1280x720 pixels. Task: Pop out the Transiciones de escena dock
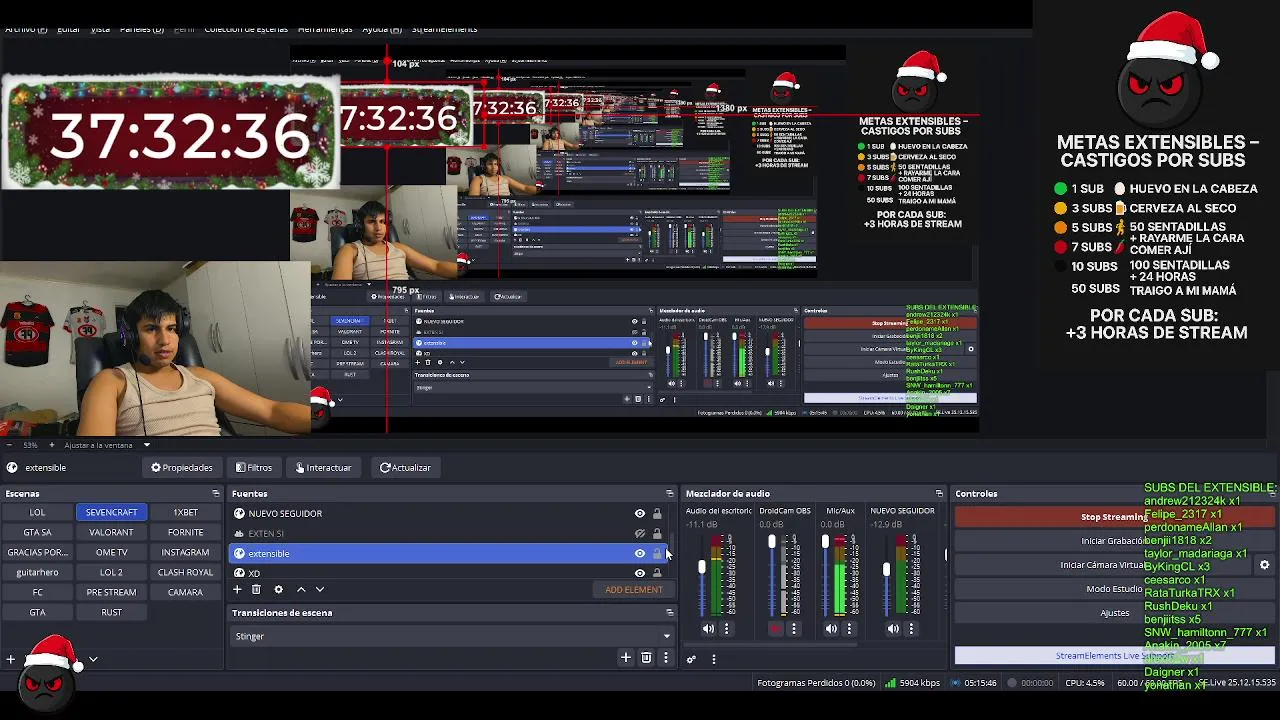pos(670,612)
